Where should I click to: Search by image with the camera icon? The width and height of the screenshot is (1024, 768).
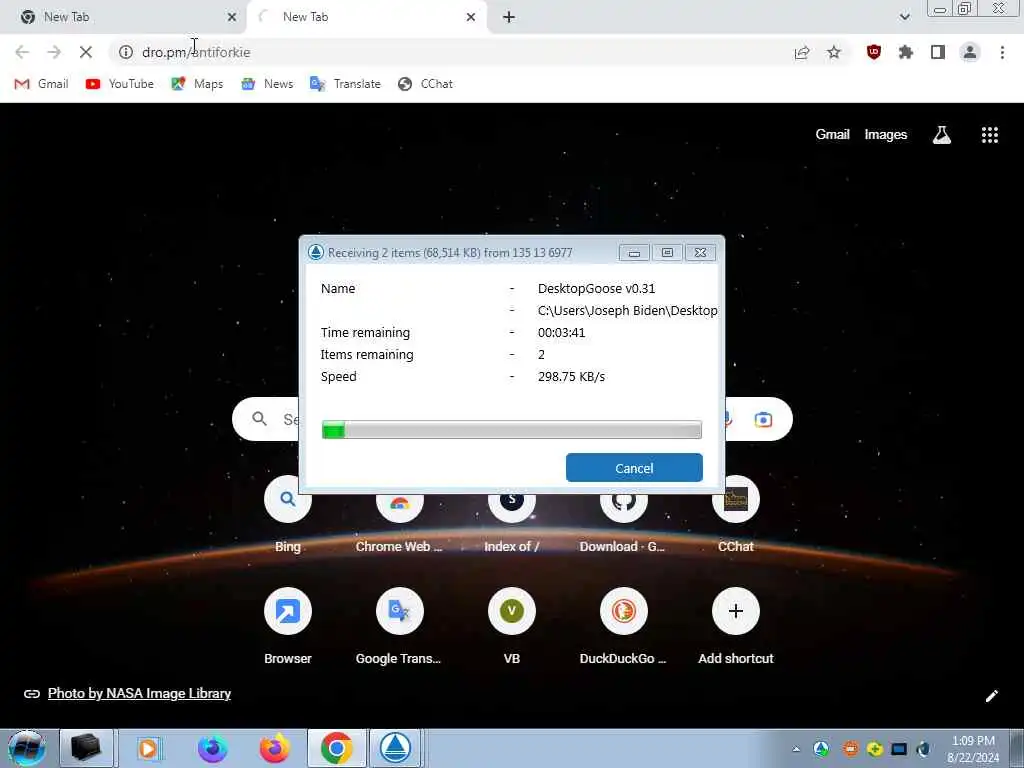click(x=763, y=419)
